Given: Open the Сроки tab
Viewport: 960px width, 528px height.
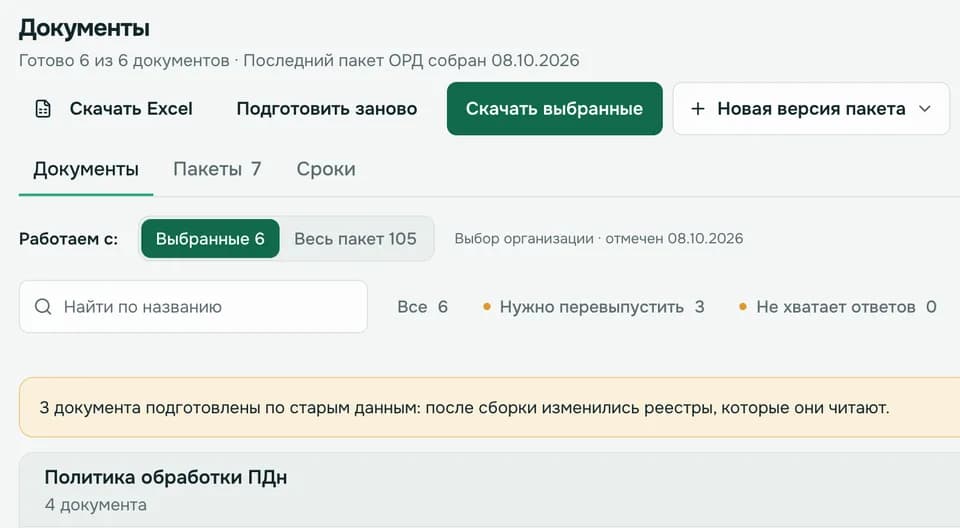Looking at the screenshot, I should (x=326, y=169).
